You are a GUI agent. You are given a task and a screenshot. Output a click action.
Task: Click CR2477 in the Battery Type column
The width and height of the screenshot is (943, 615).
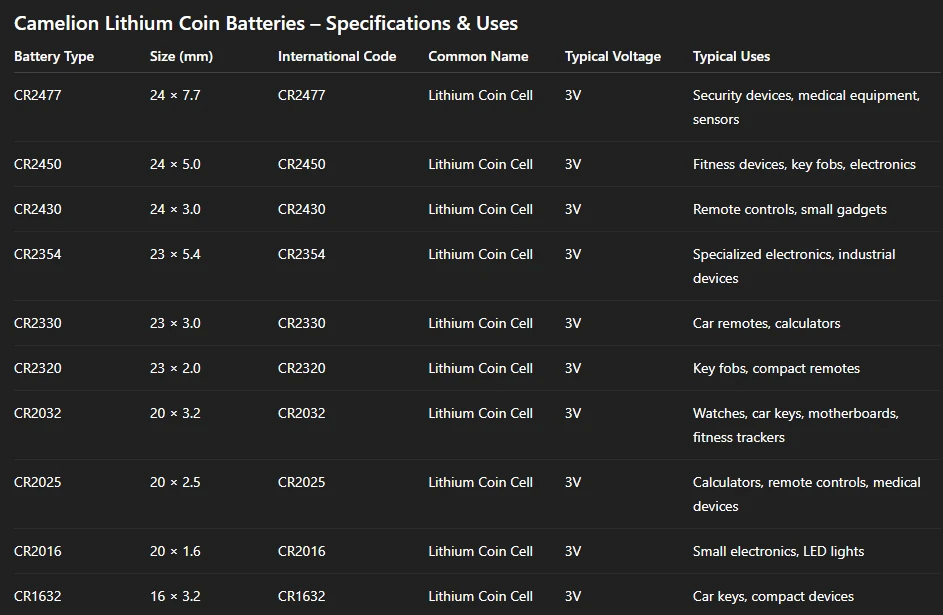(37, 95)
